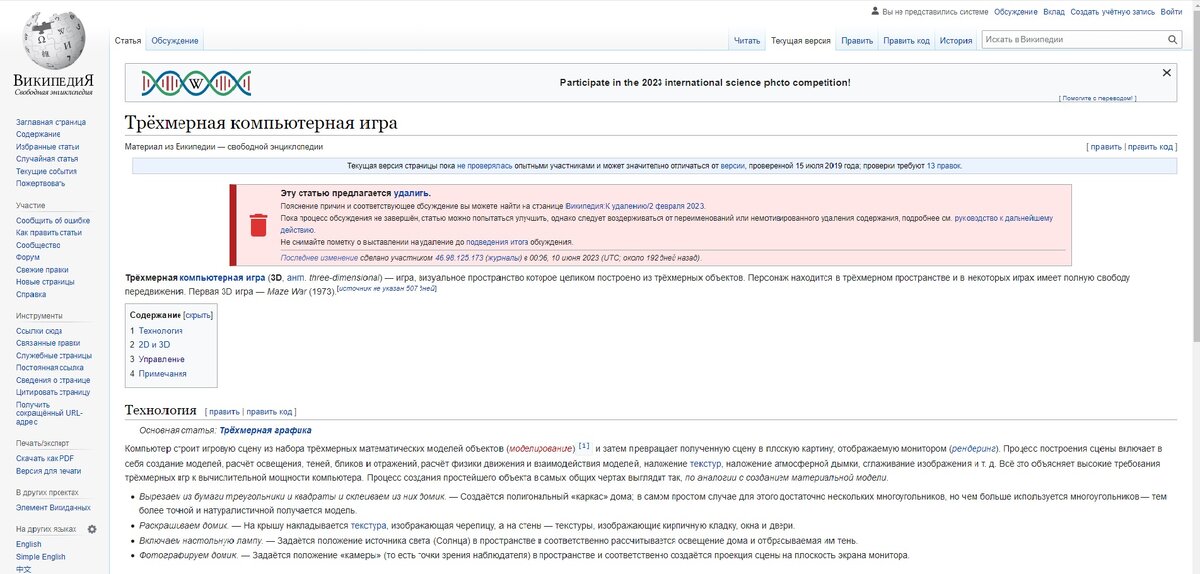Click the удалить link in deletion notice
The height and width of the screenshot is (574, 1200).
click(x=411, y=192)
